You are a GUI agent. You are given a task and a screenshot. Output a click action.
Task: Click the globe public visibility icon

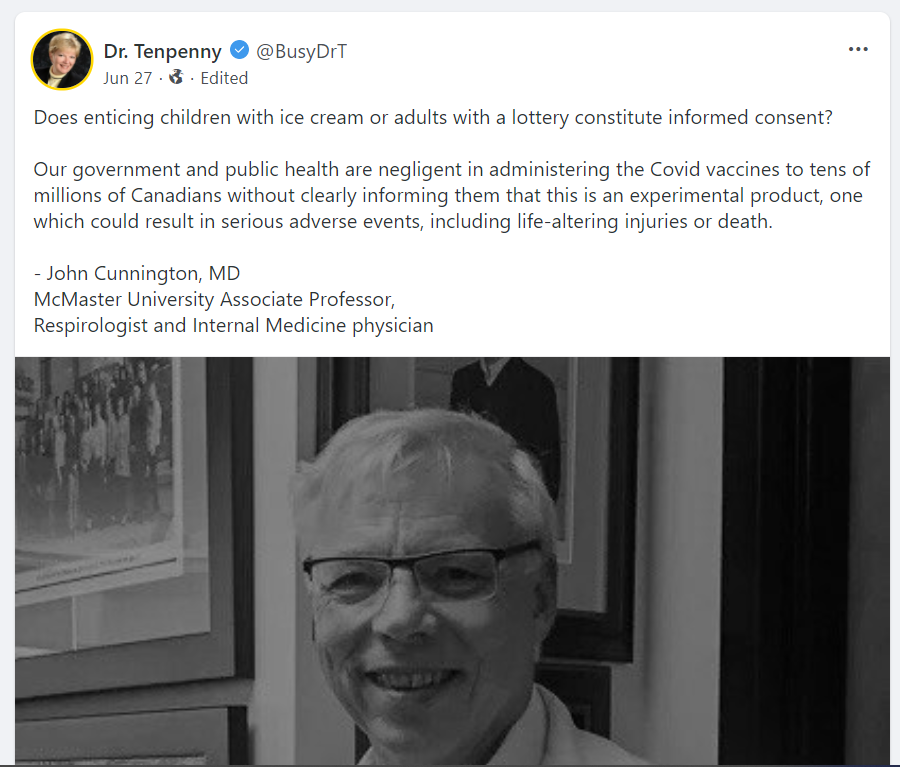click(x=176, y=77)
